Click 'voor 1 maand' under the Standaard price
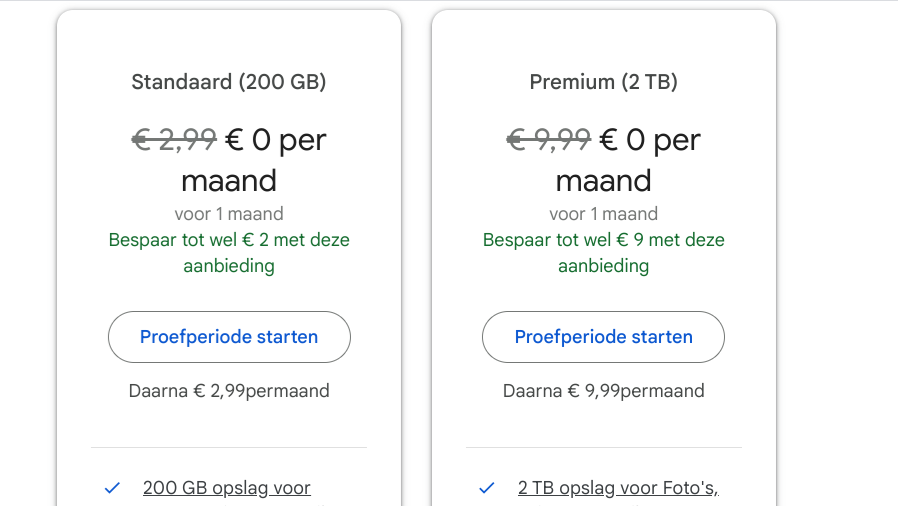898x506 pixels. (x=229, y=213)
